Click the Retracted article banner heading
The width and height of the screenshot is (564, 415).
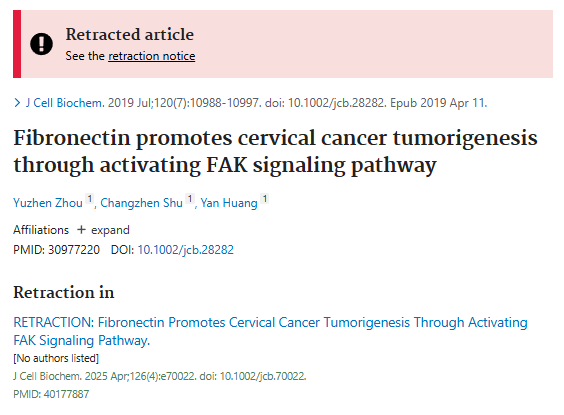coord(129,35)
